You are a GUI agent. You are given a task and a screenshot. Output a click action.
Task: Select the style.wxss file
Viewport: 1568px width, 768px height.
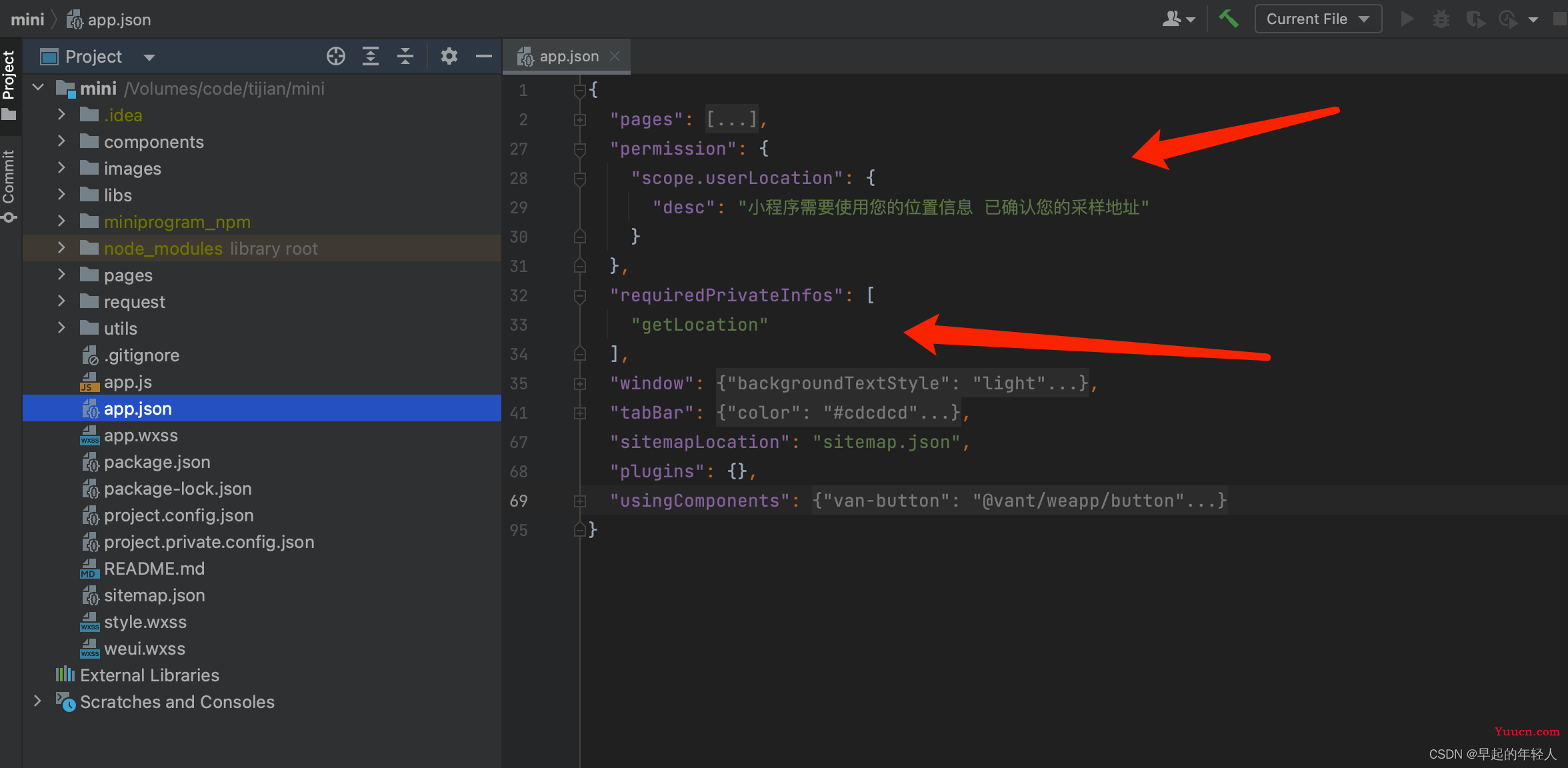[x=262, y=622]
